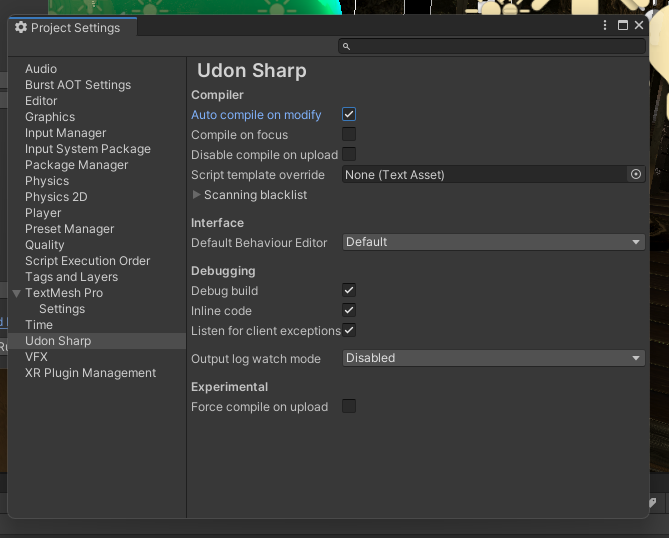Click the Force compile on upload label
The height and width of the screenshot is (538, 669).
tap(259, 407)
